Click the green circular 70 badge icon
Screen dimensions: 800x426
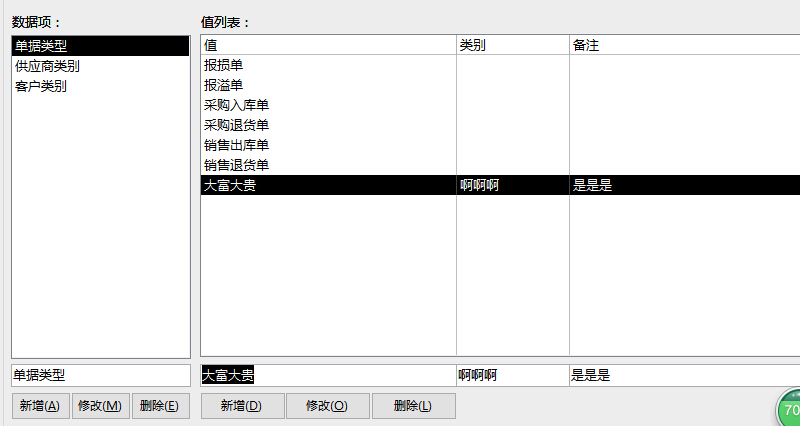click(789, 410)
